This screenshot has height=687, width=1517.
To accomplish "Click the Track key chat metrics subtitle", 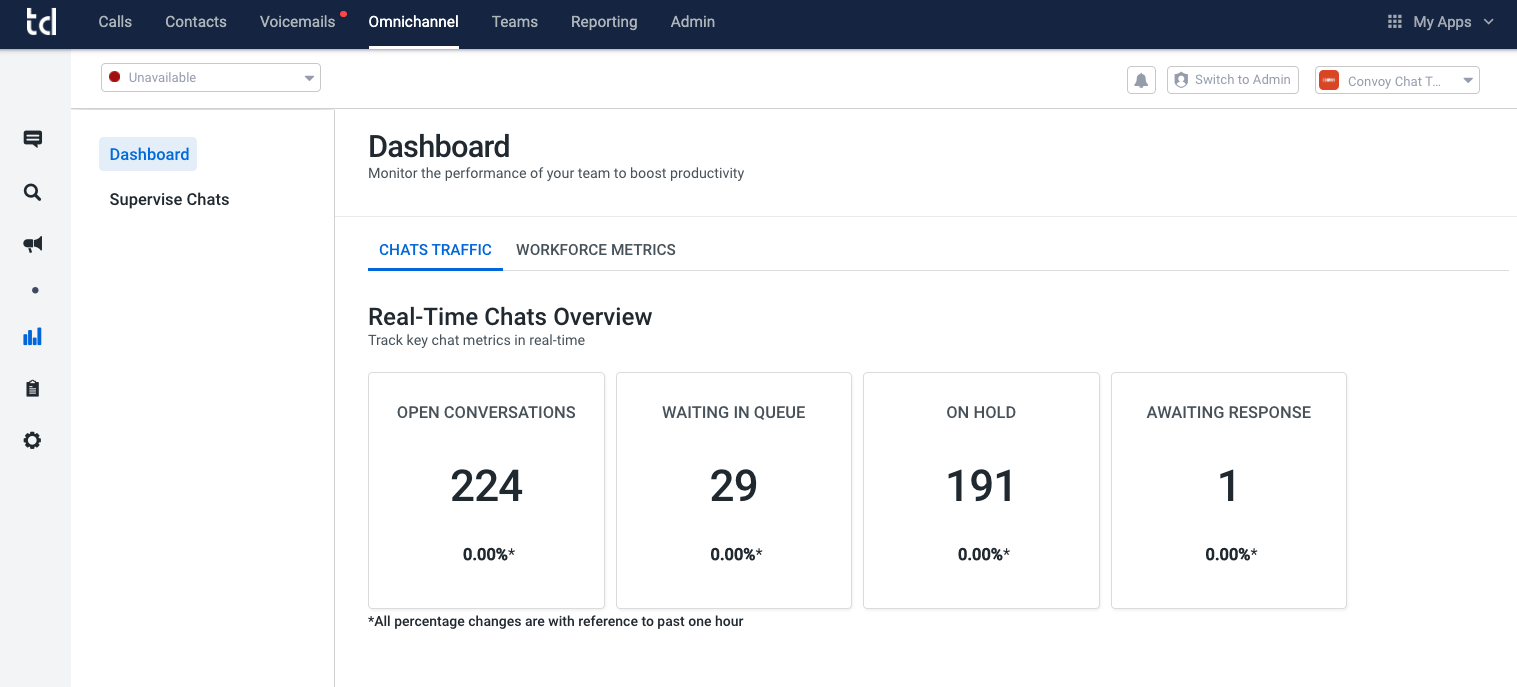I will pos(476,340).
